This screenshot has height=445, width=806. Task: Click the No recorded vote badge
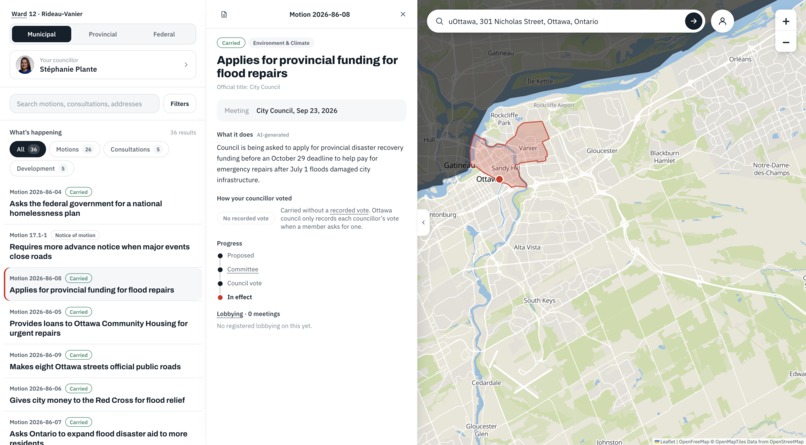point(246,218)
